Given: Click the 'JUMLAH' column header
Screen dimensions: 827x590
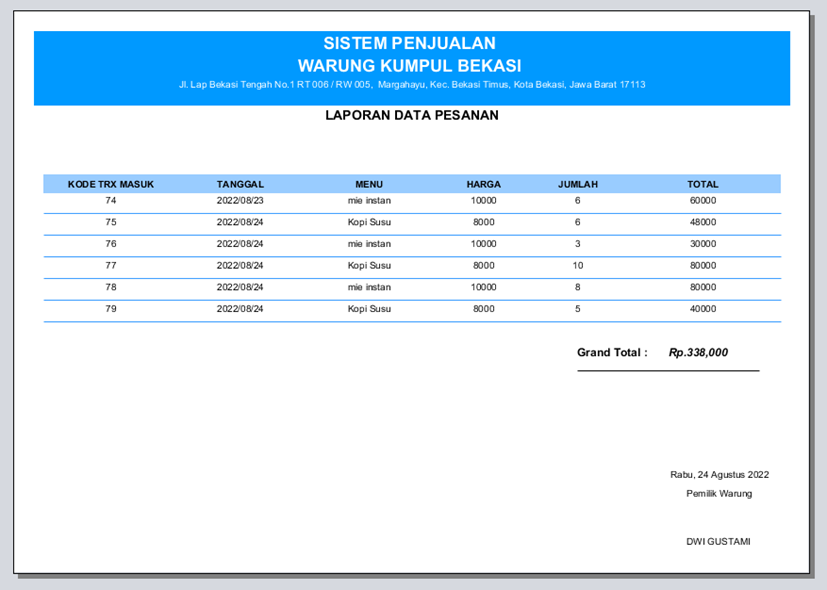Looking at the screenshot, I should click(578, 184).
